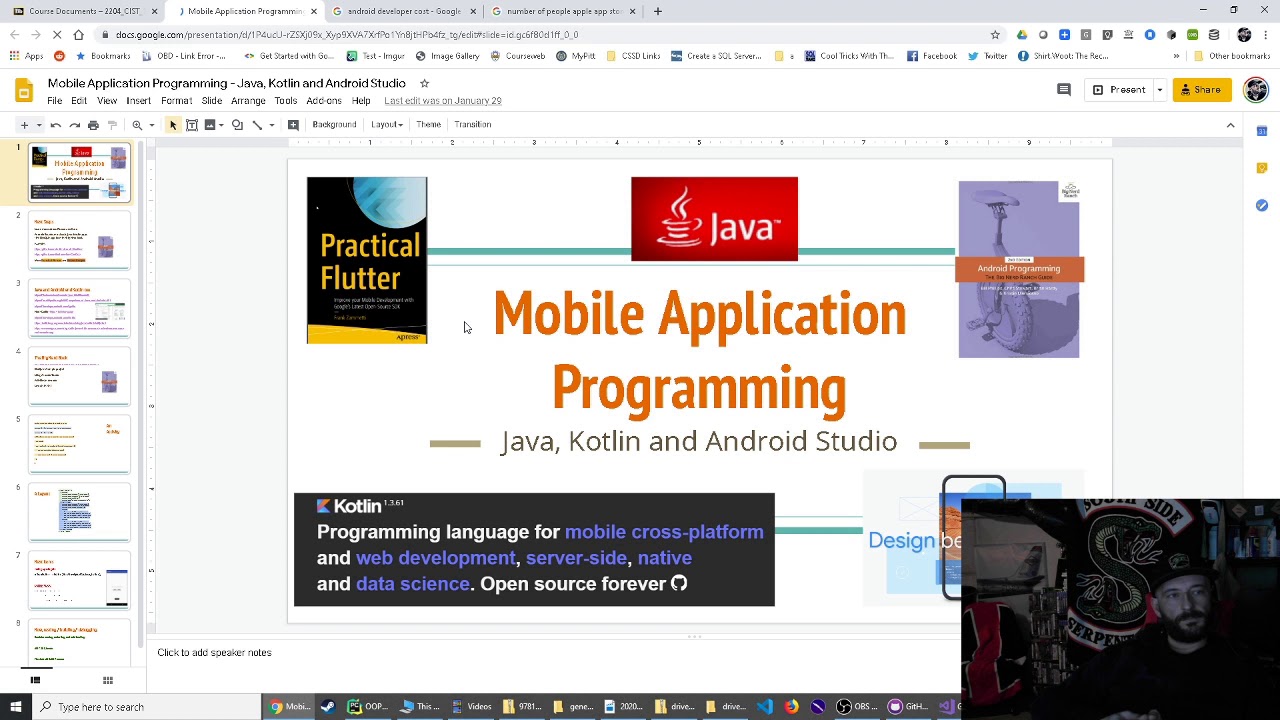This screenshot has width=1280, height=720.
Task: Open the Present options dropdown arrow
Action: (x=1159, y=90)
